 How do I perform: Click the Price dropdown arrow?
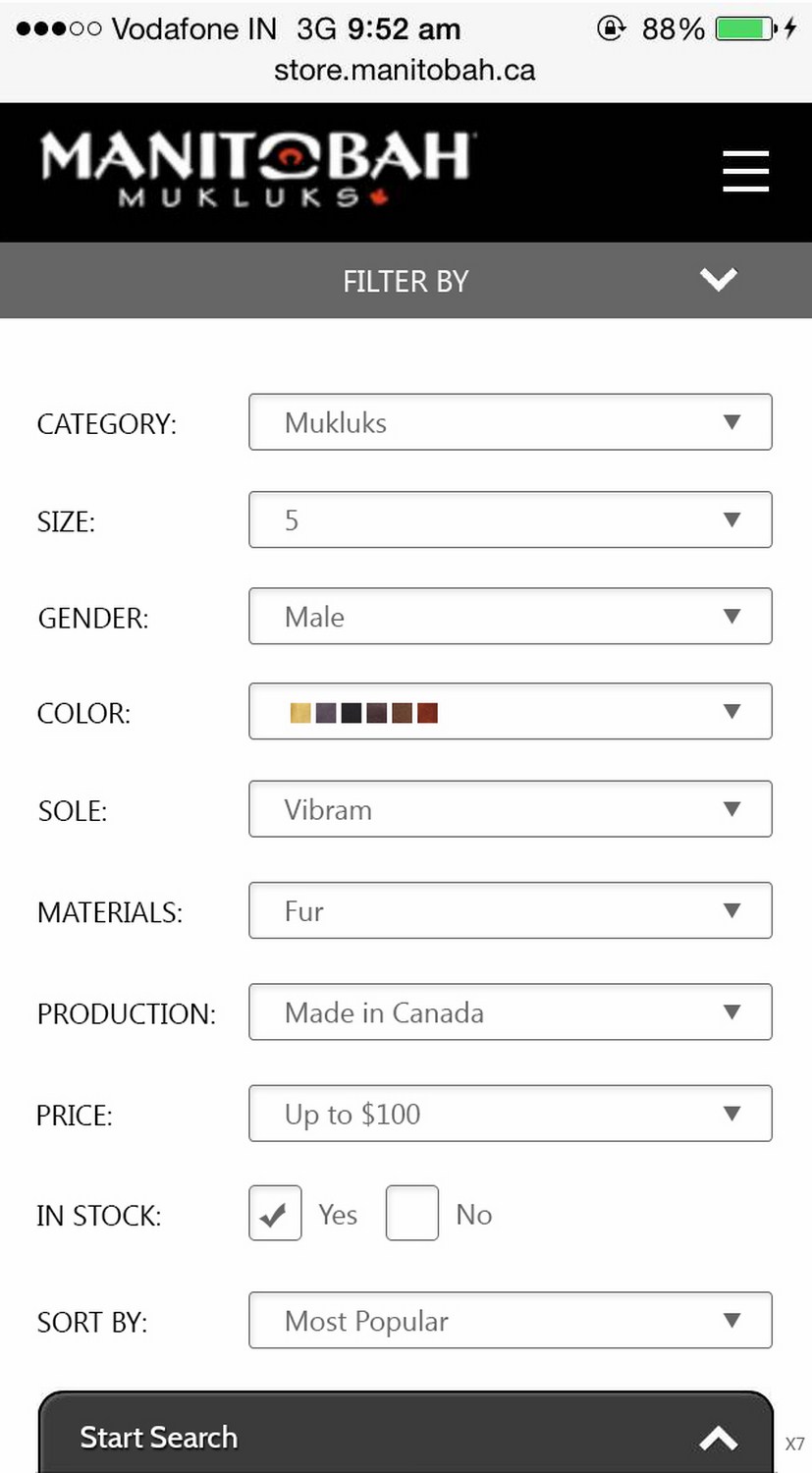[x=731, y=1114]
